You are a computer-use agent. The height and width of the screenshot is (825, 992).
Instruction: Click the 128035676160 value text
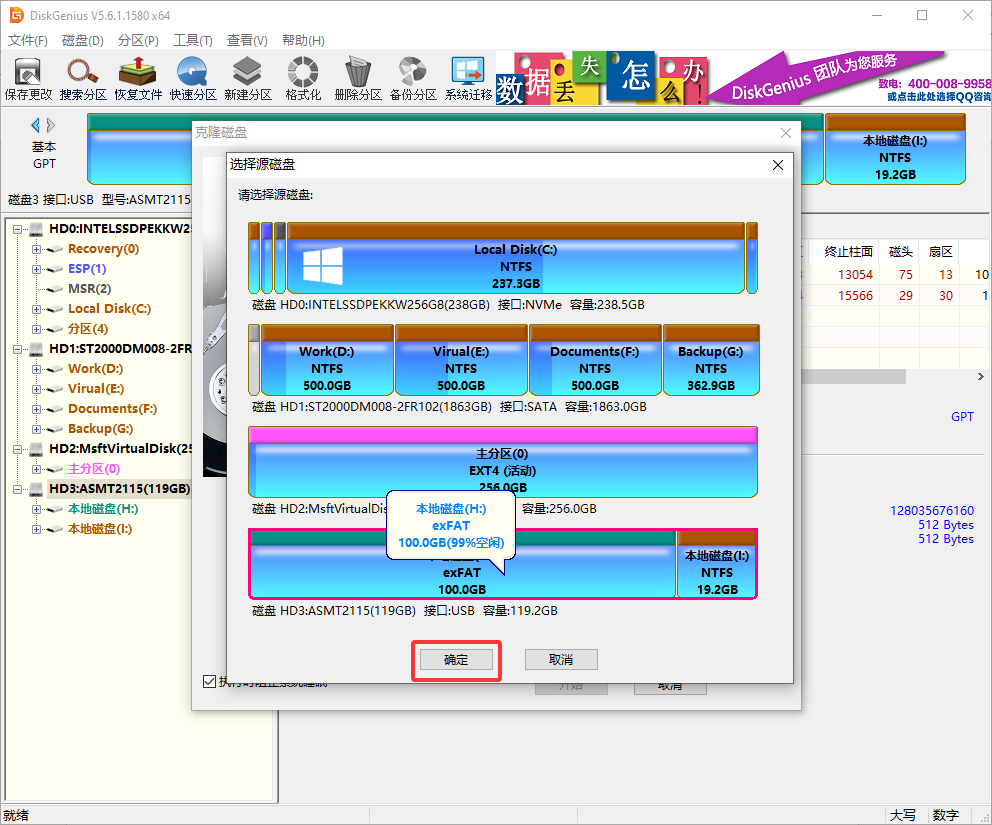tap(932, 511)
